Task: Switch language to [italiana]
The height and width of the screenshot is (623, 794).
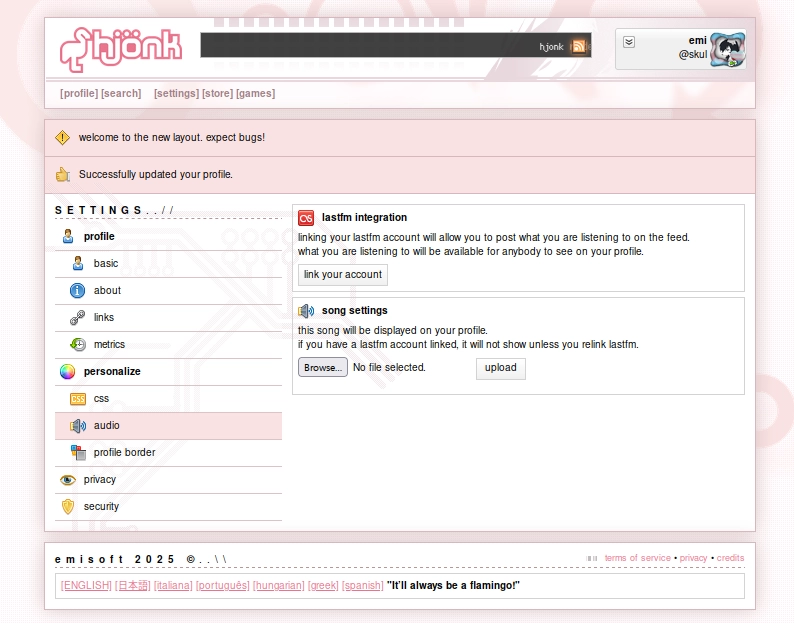Action: click(173, 586)
